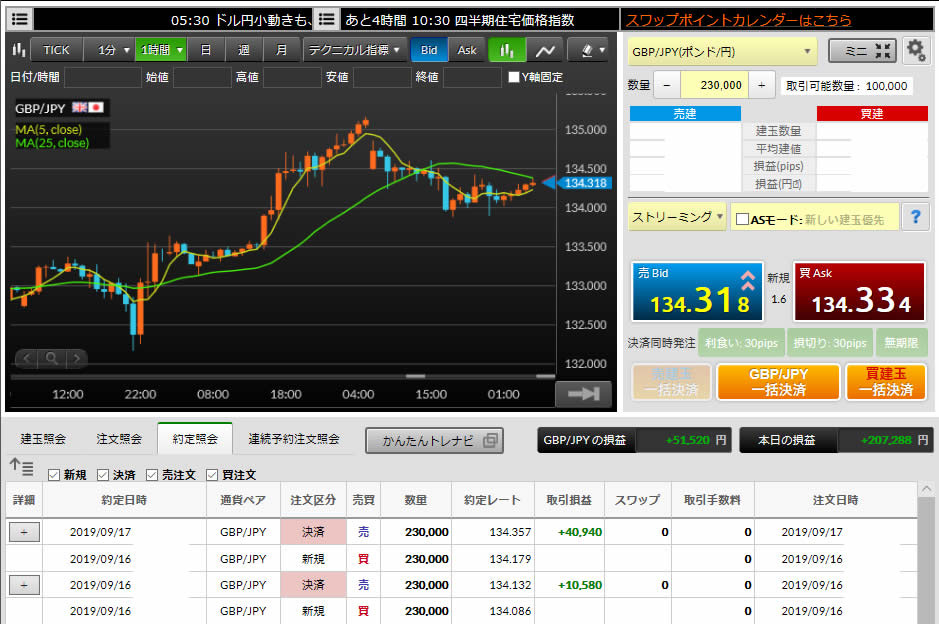Toggle Y軸固定 checkbox
This screenshot has width=939, height=624.
[x=513, y=77]
